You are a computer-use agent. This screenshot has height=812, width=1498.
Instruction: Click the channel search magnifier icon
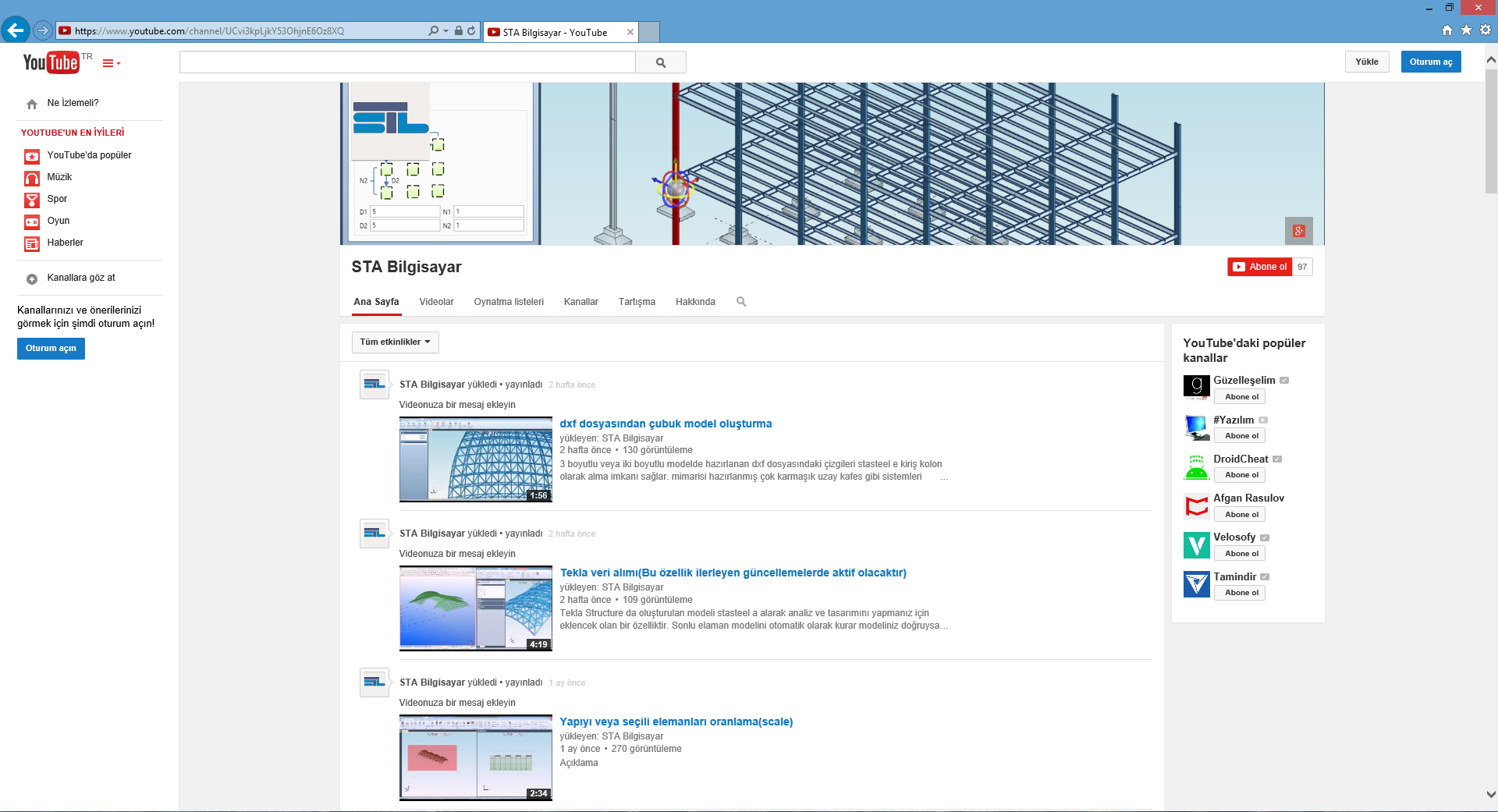(x=741, y=302)
